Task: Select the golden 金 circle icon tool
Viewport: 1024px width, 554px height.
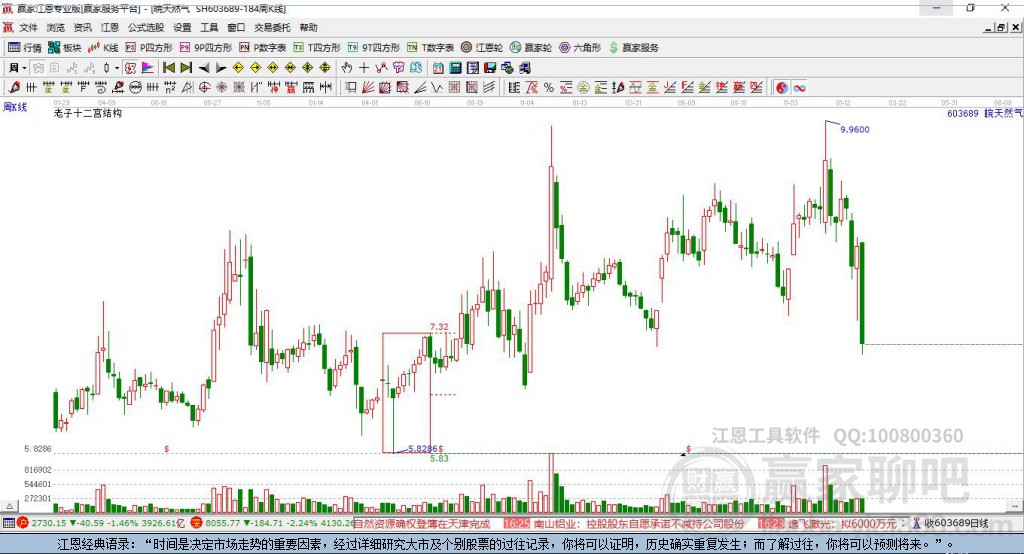Action: (583, 88)
